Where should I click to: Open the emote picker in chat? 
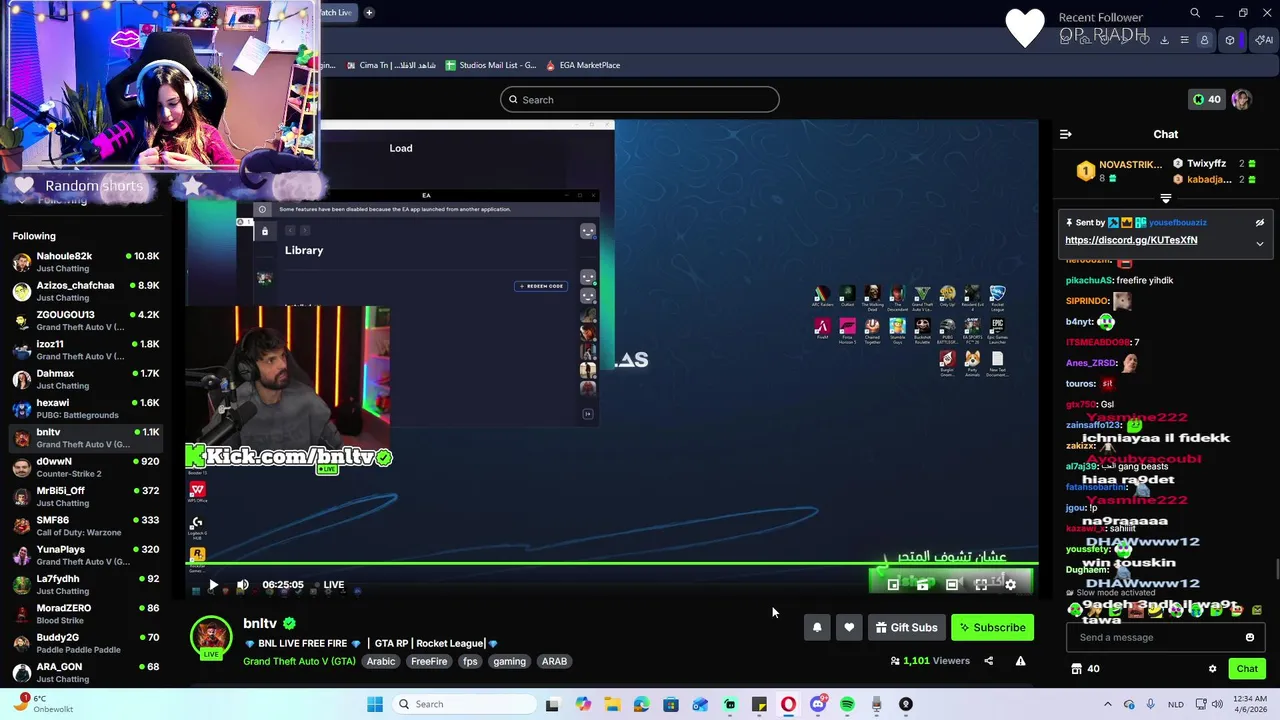(x=1249, y=637)
